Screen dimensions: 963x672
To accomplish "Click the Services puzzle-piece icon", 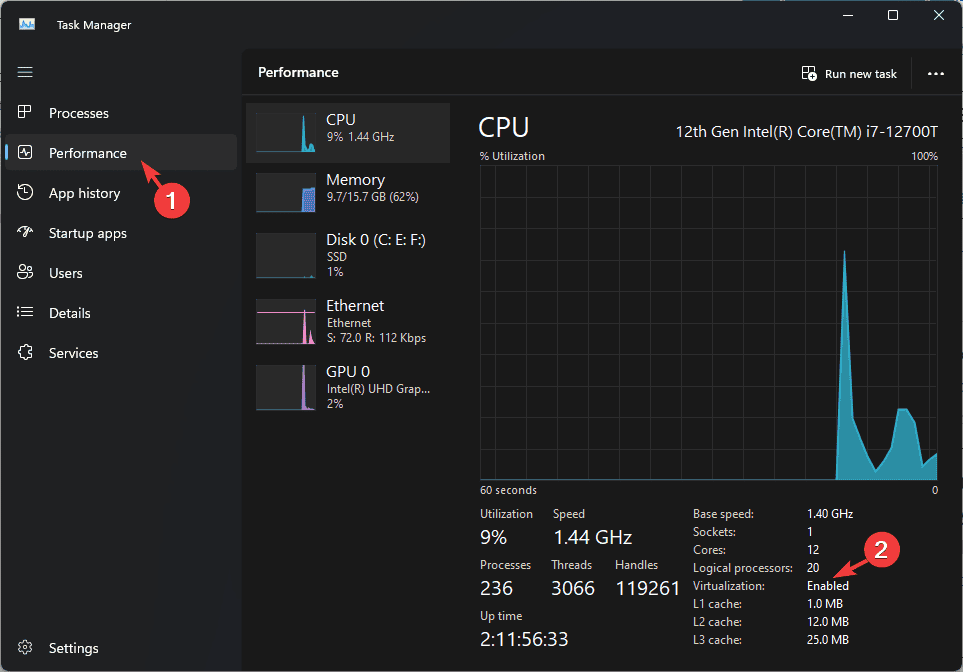I will tap(27, 353).
